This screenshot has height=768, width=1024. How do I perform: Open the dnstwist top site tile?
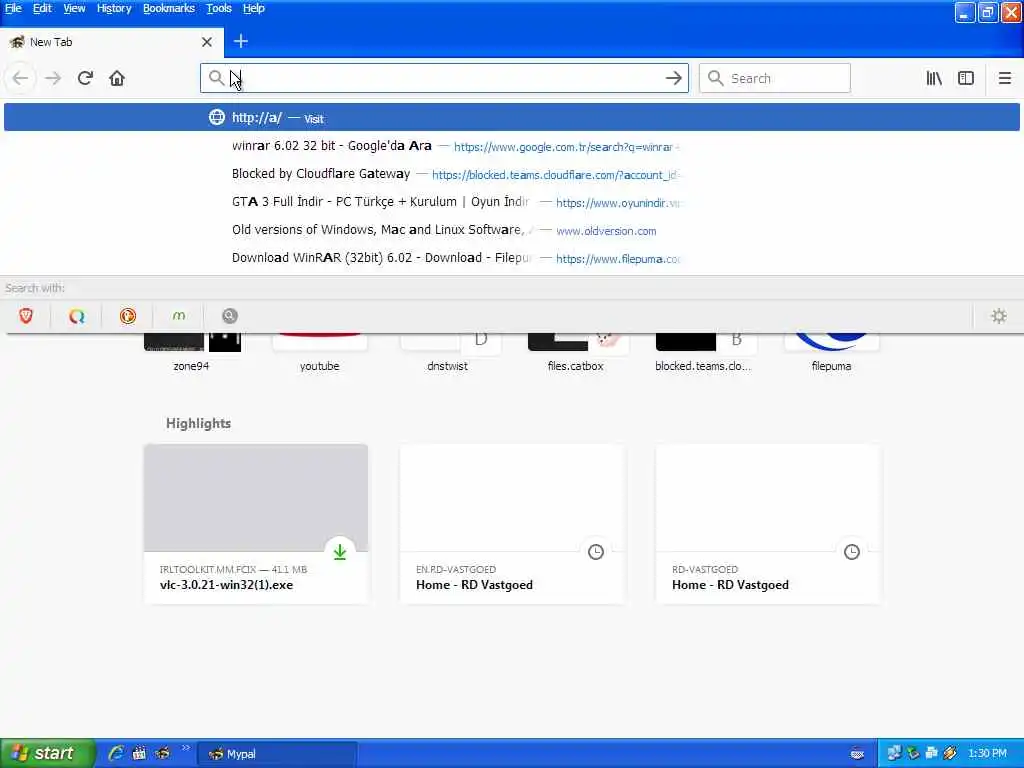[x=447, y=353]
